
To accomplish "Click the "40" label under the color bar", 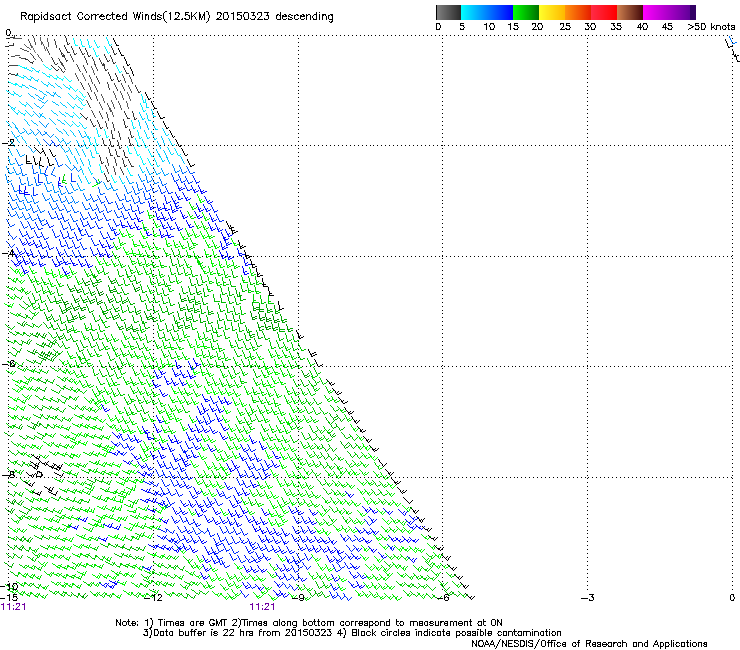I will pos(642,27).
